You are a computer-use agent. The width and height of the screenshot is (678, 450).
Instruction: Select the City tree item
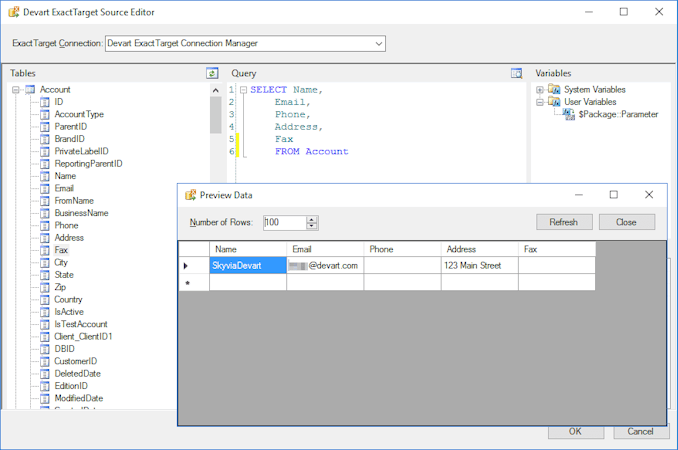61,263
